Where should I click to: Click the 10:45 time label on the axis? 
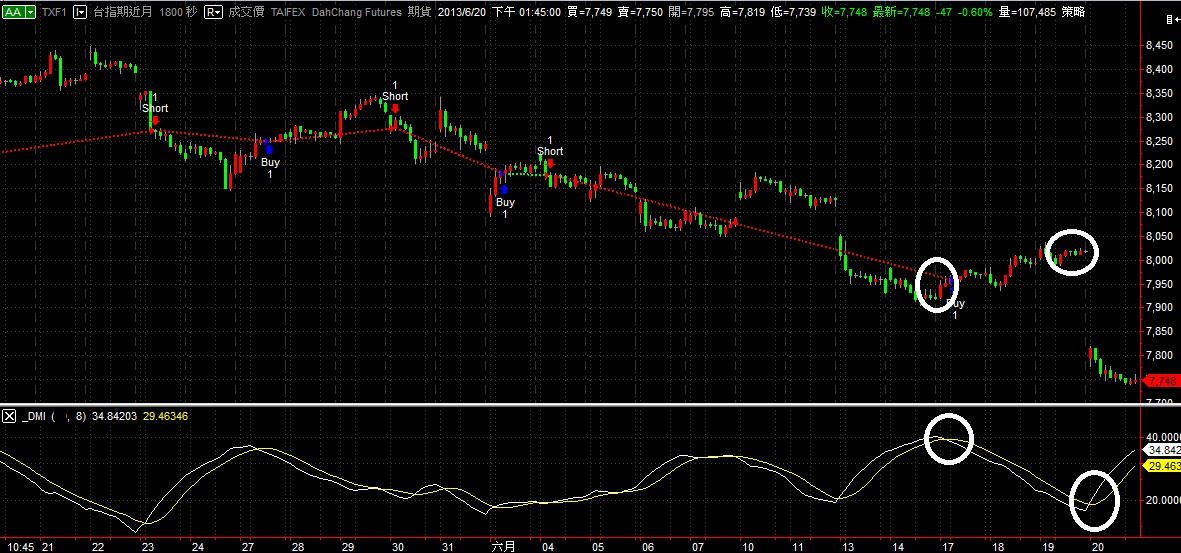pos(18,546)
